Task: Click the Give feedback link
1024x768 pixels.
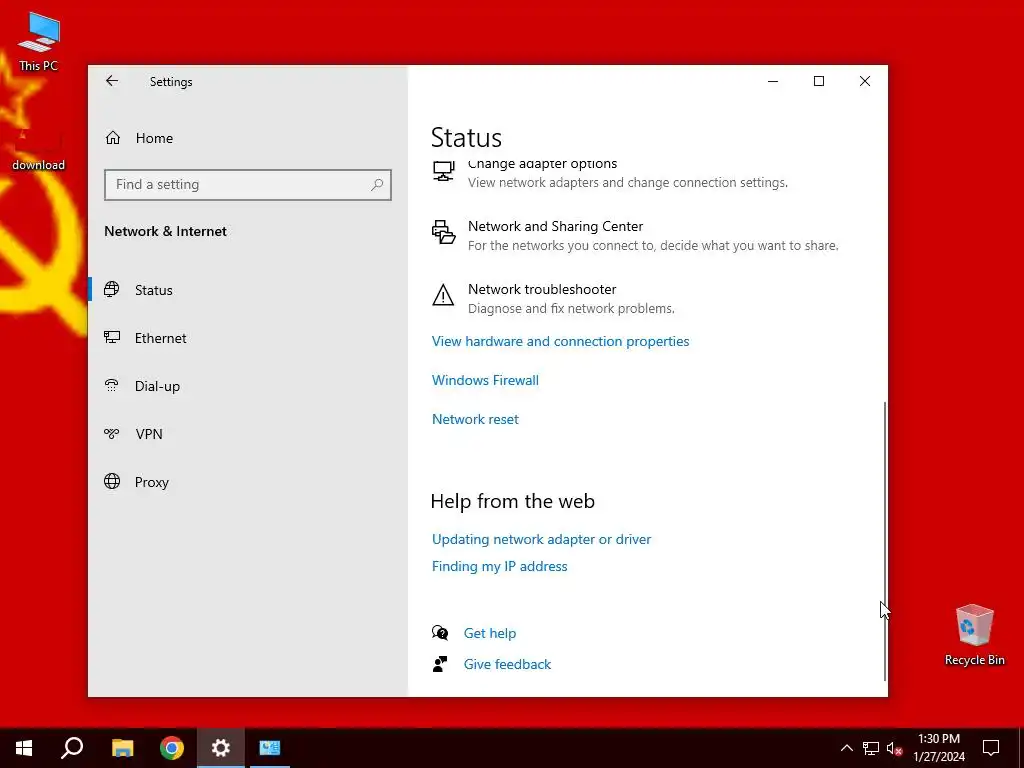Action: pos(507,664)
